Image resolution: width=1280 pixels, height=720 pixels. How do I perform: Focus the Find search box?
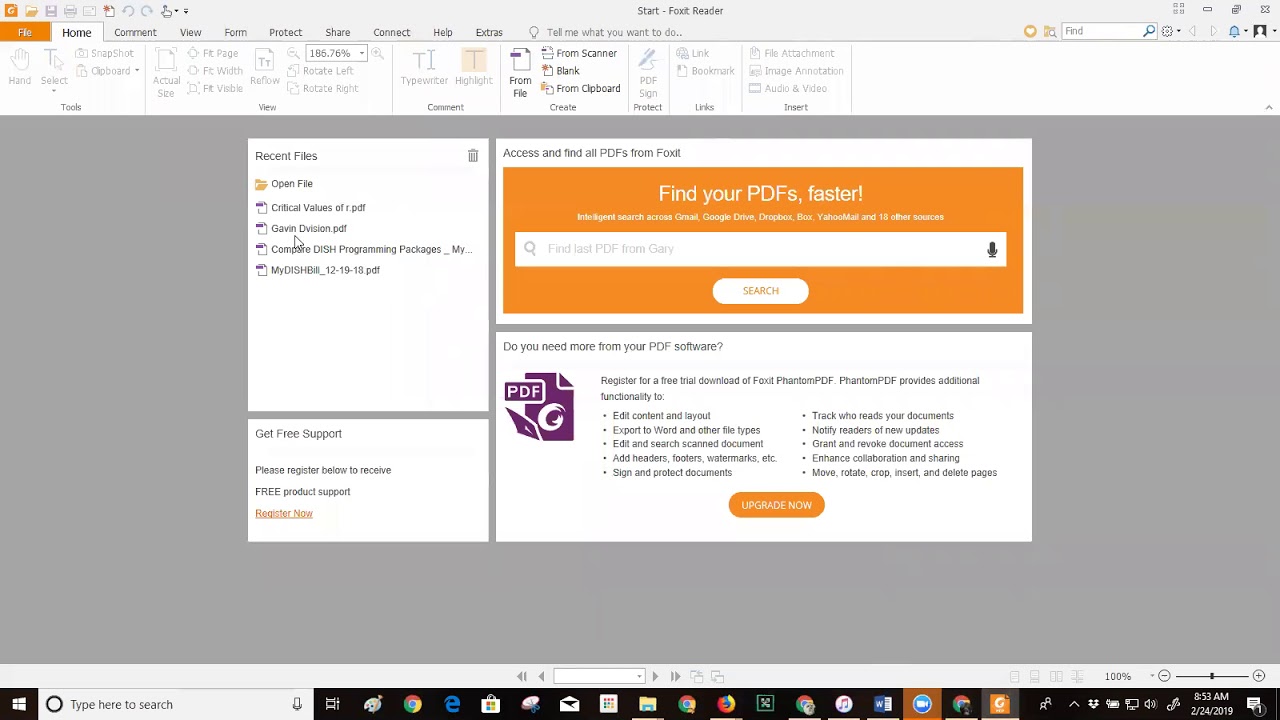point(1102,32)
